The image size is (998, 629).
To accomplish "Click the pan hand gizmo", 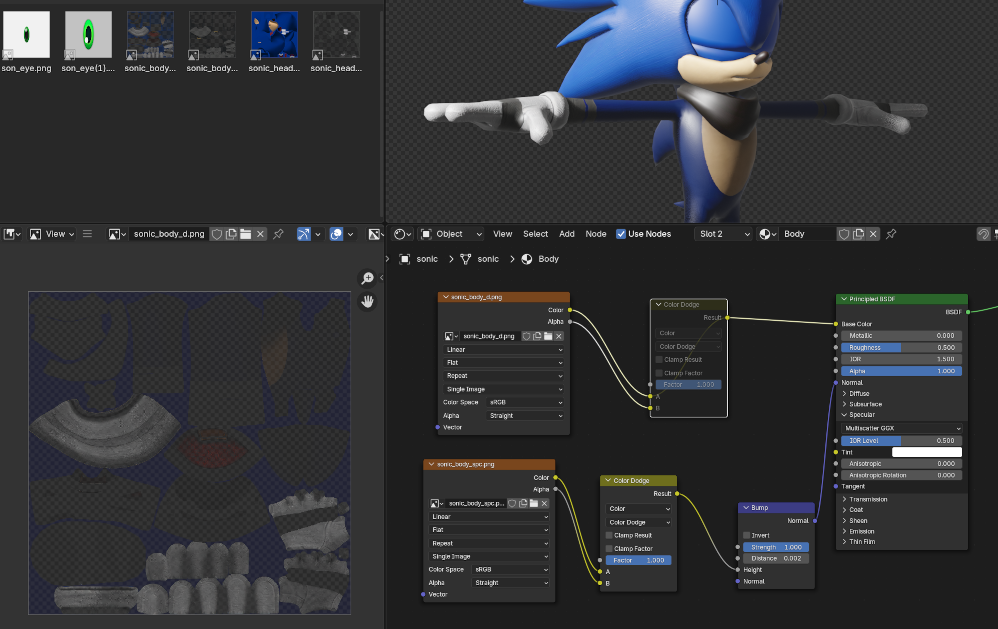I will [x=367, y=301].
